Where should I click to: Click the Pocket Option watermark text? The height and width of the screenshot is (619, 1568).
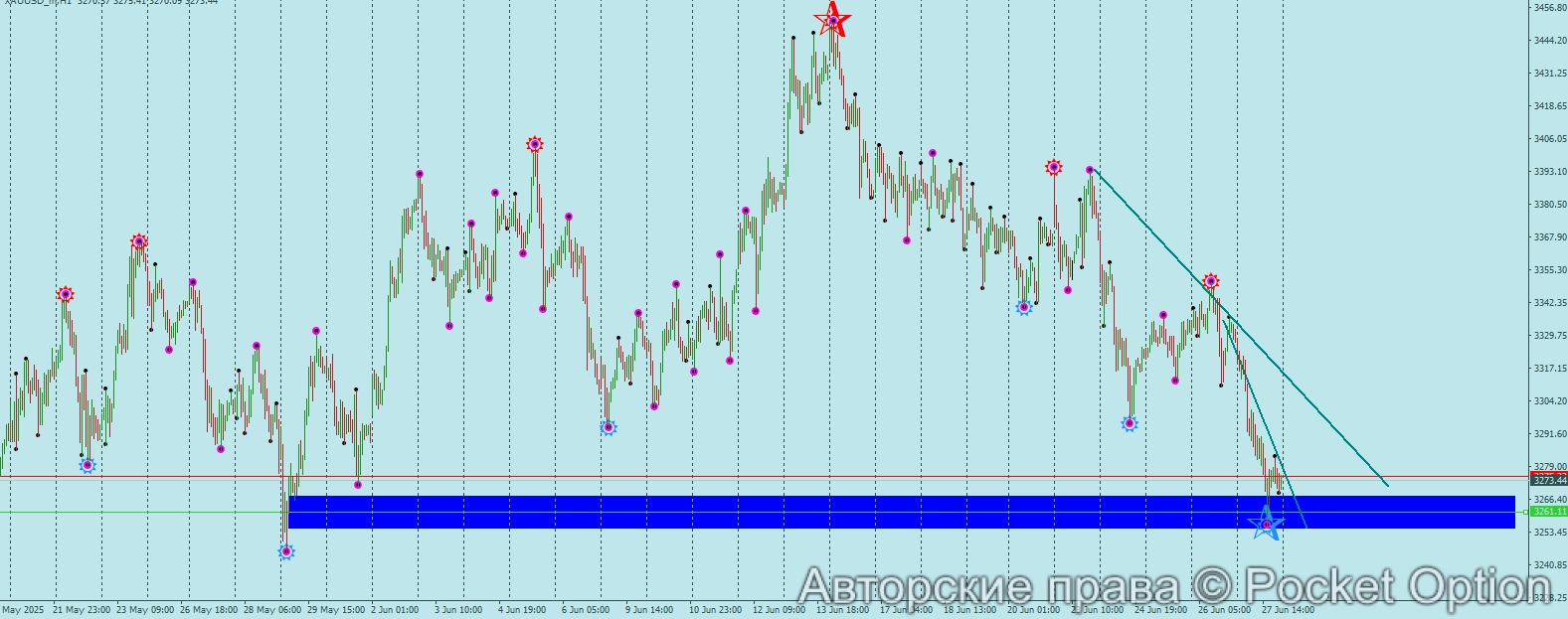click(1173, 586)
